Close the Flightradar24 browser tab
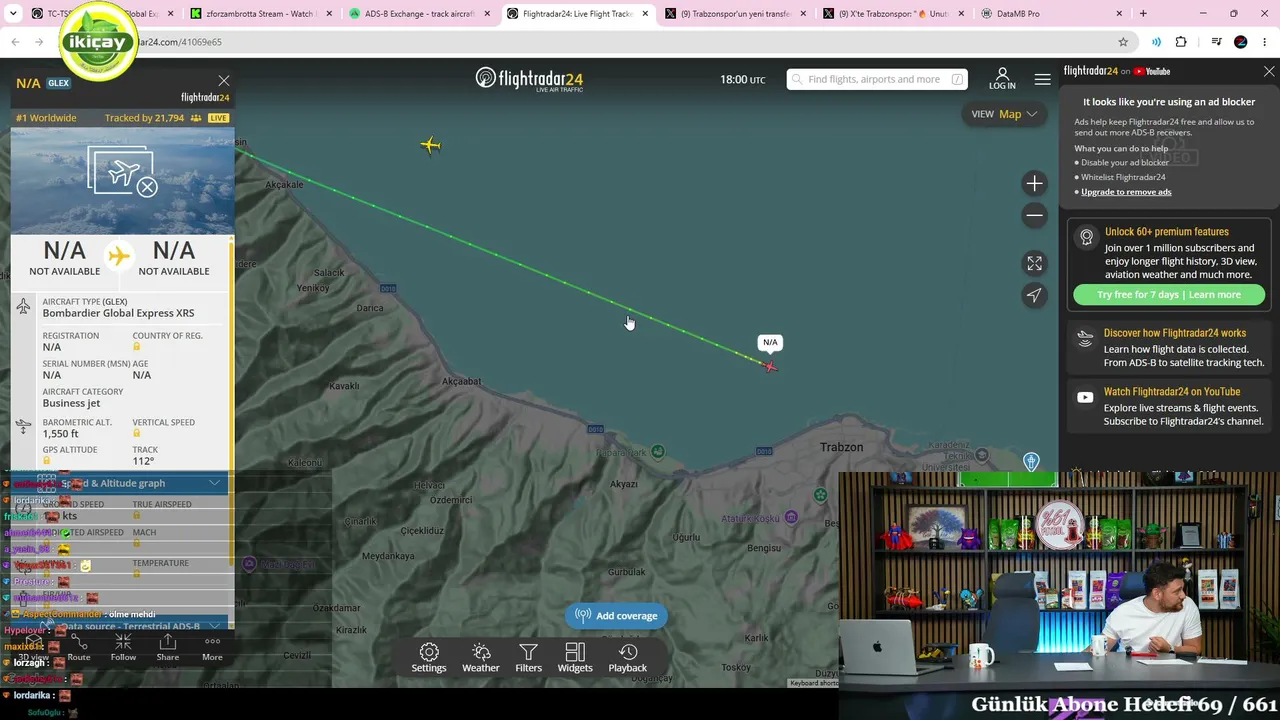 coord(644,14)
